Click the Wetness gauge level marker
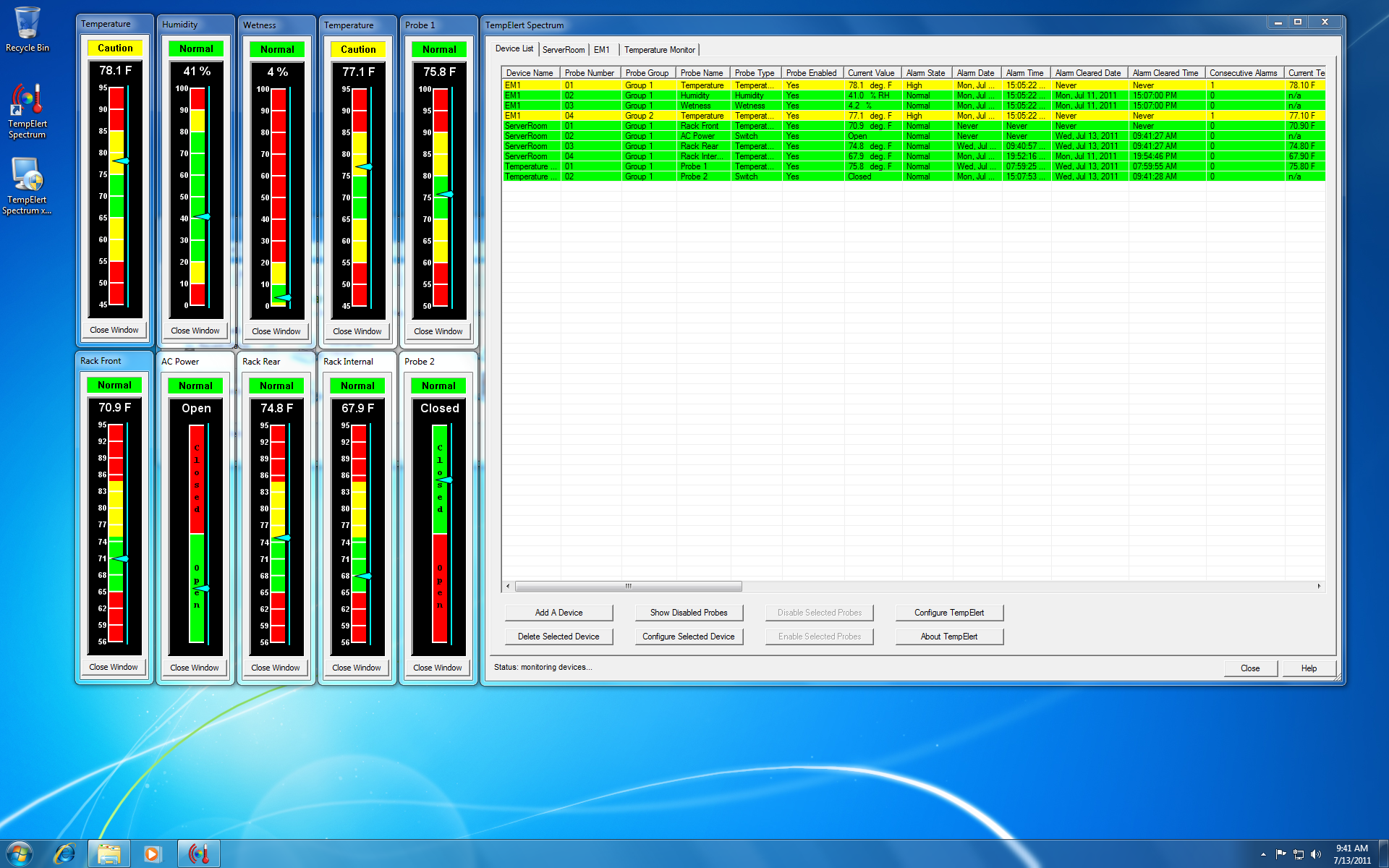The width and height of the screenshot is (1389, 868). (282, 297)
